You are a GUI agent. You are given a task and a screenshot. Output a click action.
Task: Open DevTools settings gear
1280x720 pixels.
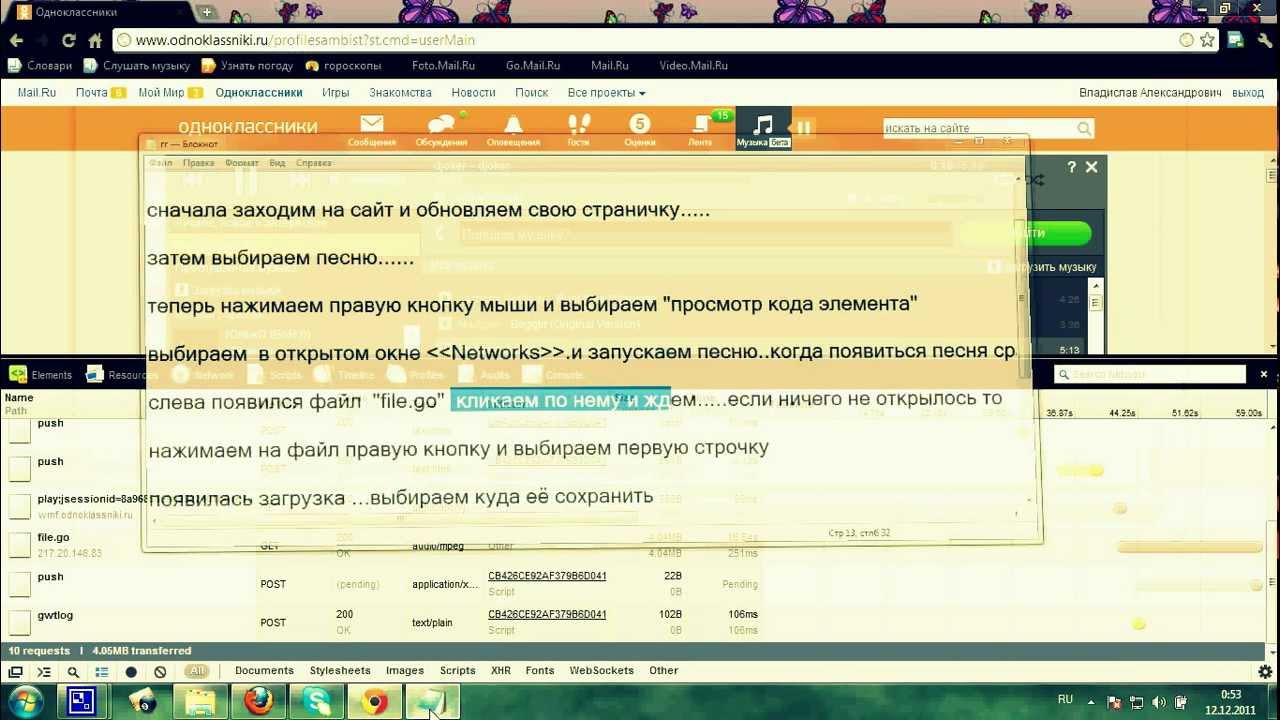point(1265,672)
